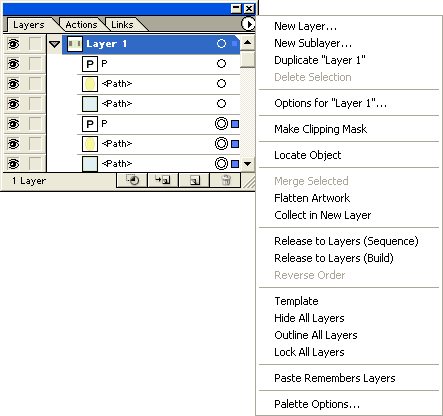
Task: Click the Layer 1 thumbnail
Action: [x=75, y=44]
